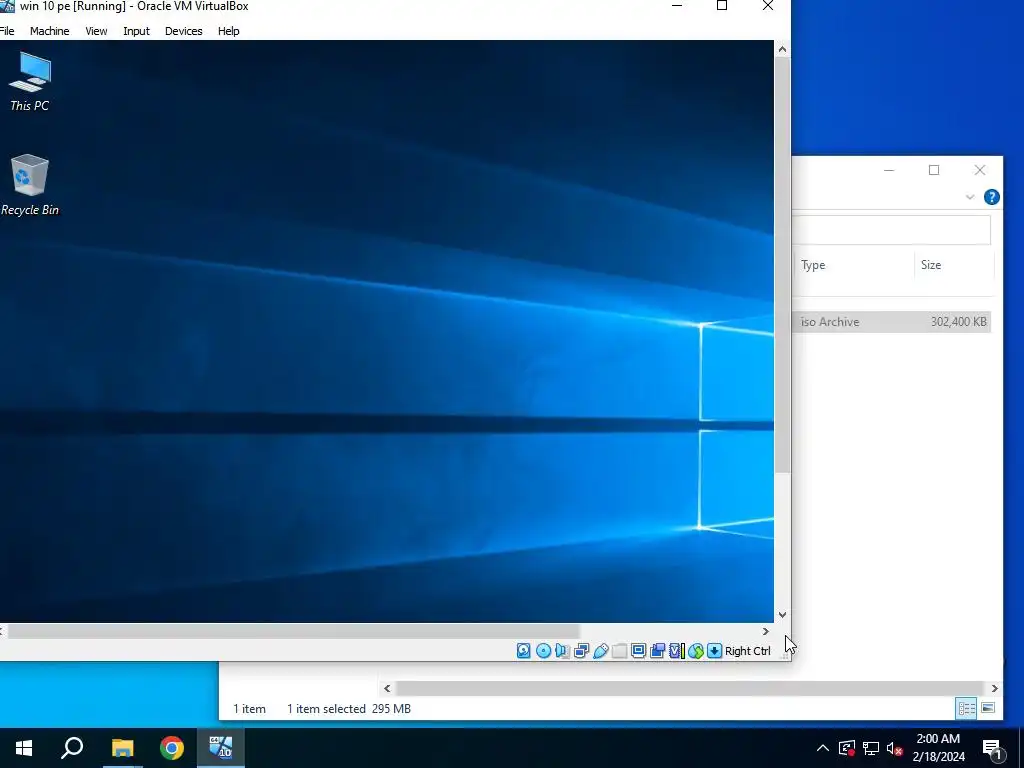Viewport: 1024px width, 768px height.
Task: Click the Help icon in File Explorer
Action: click(991, 197)
